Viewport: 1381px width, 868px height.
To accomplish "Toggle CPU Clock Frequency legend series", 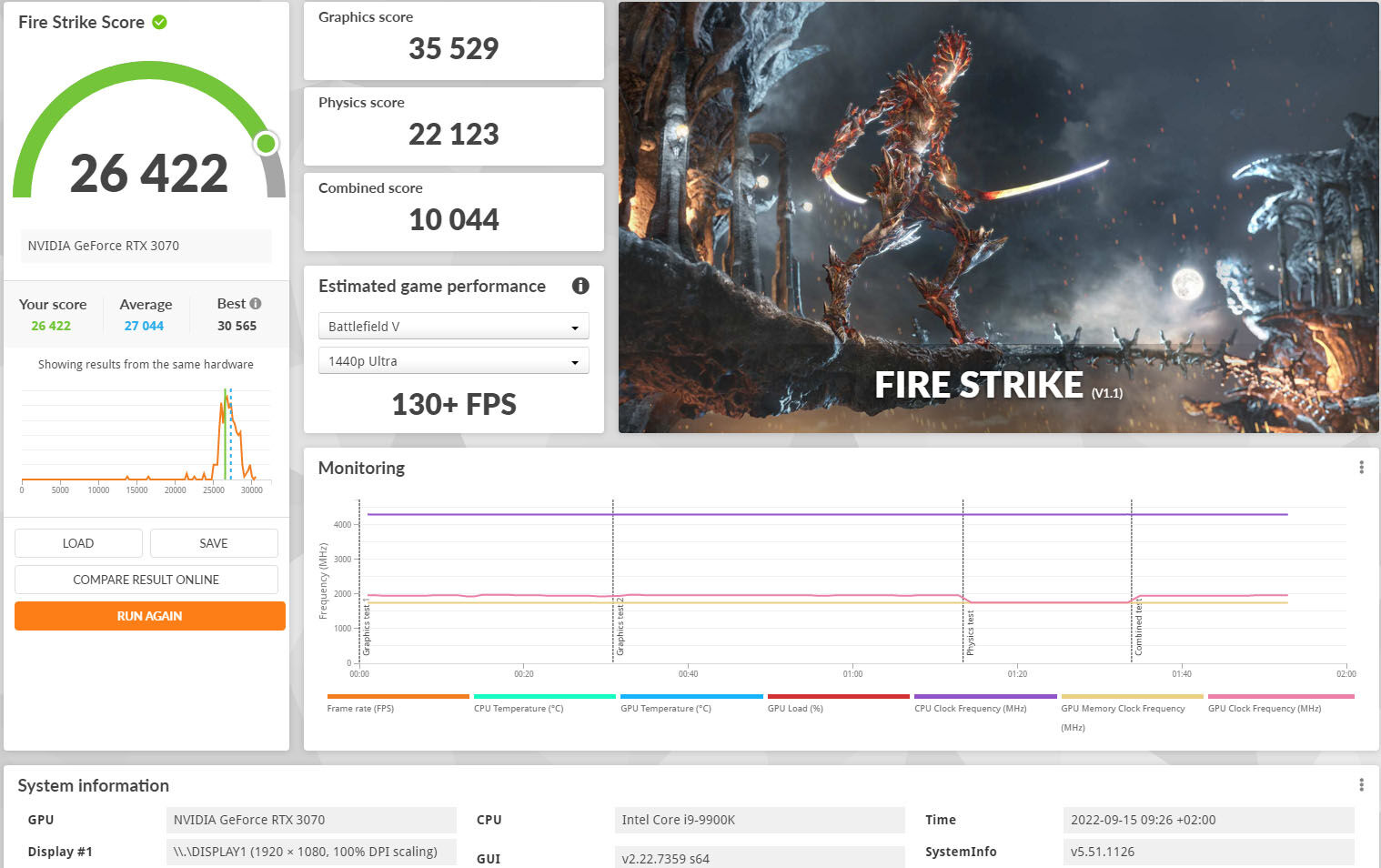I will [x=985, y=703].
